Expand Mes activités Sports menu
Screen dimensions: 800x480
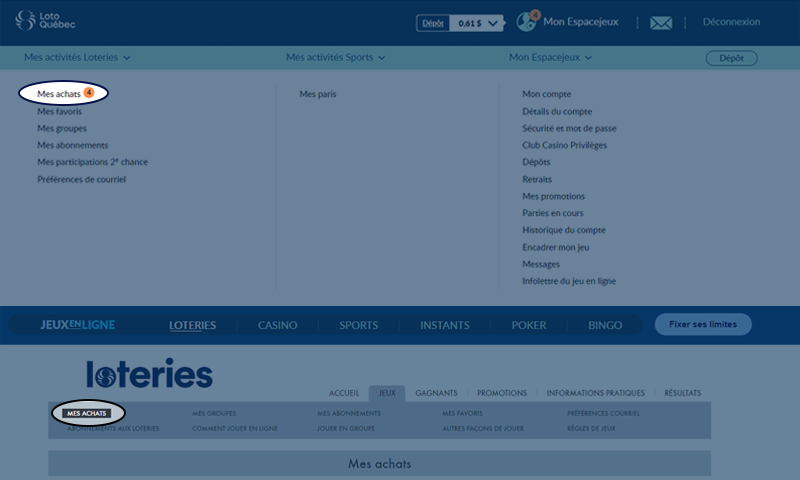pyautogui.click(x=335, y=58)
